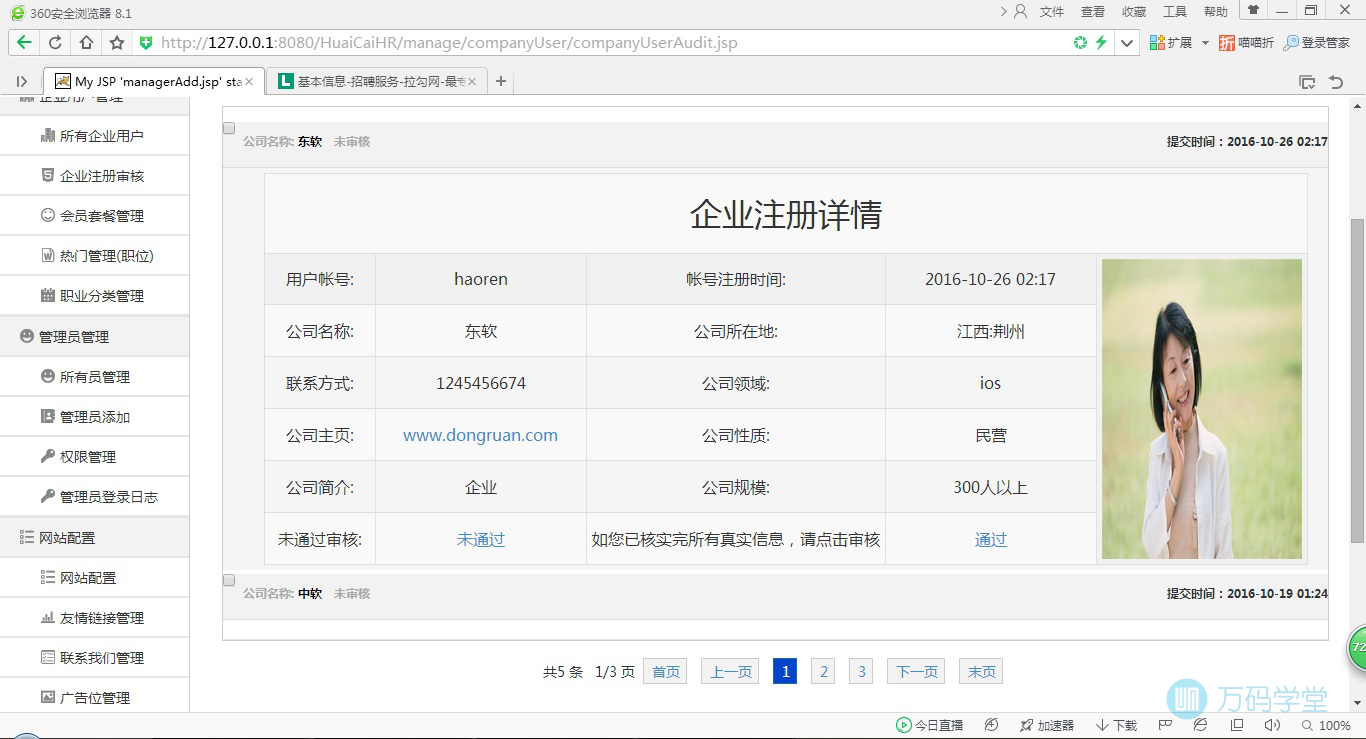Select page 2 in pagination
1366x739 pixels.
point(823,672)
